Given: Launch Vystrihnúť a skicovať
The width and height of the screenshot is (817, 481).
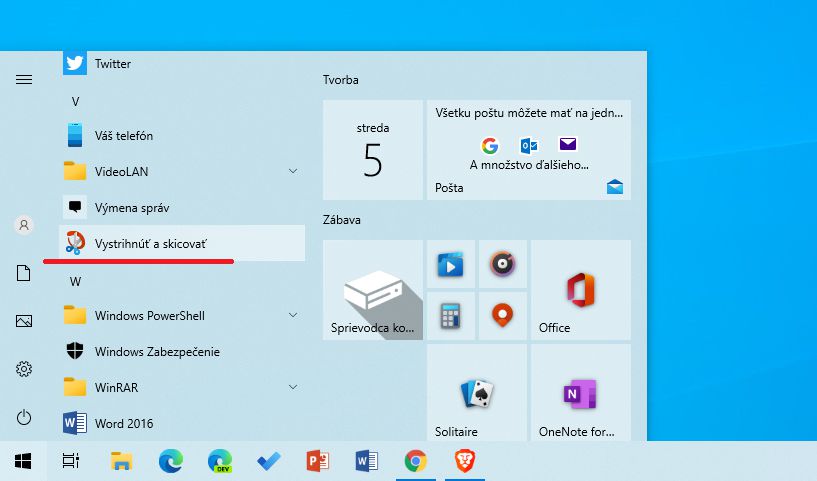Looking at the screenshot, I should (182, 243).
